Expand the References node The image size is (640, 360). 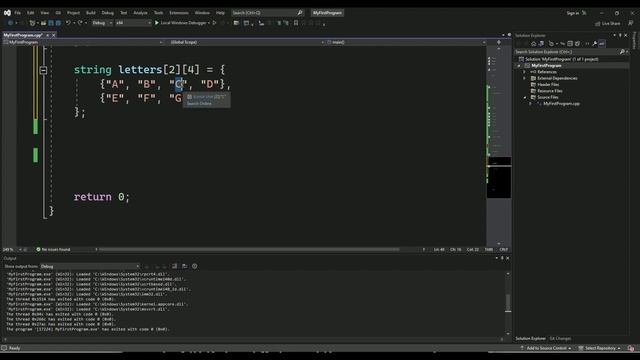tap(524, 72)
